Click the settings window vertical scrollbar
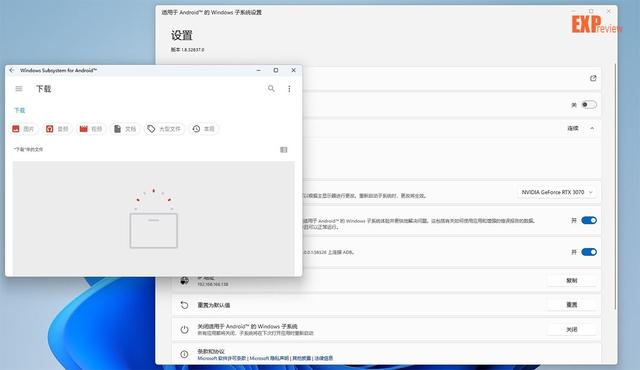The height and width of the screenshot is (370, 640). pos(615,186)
